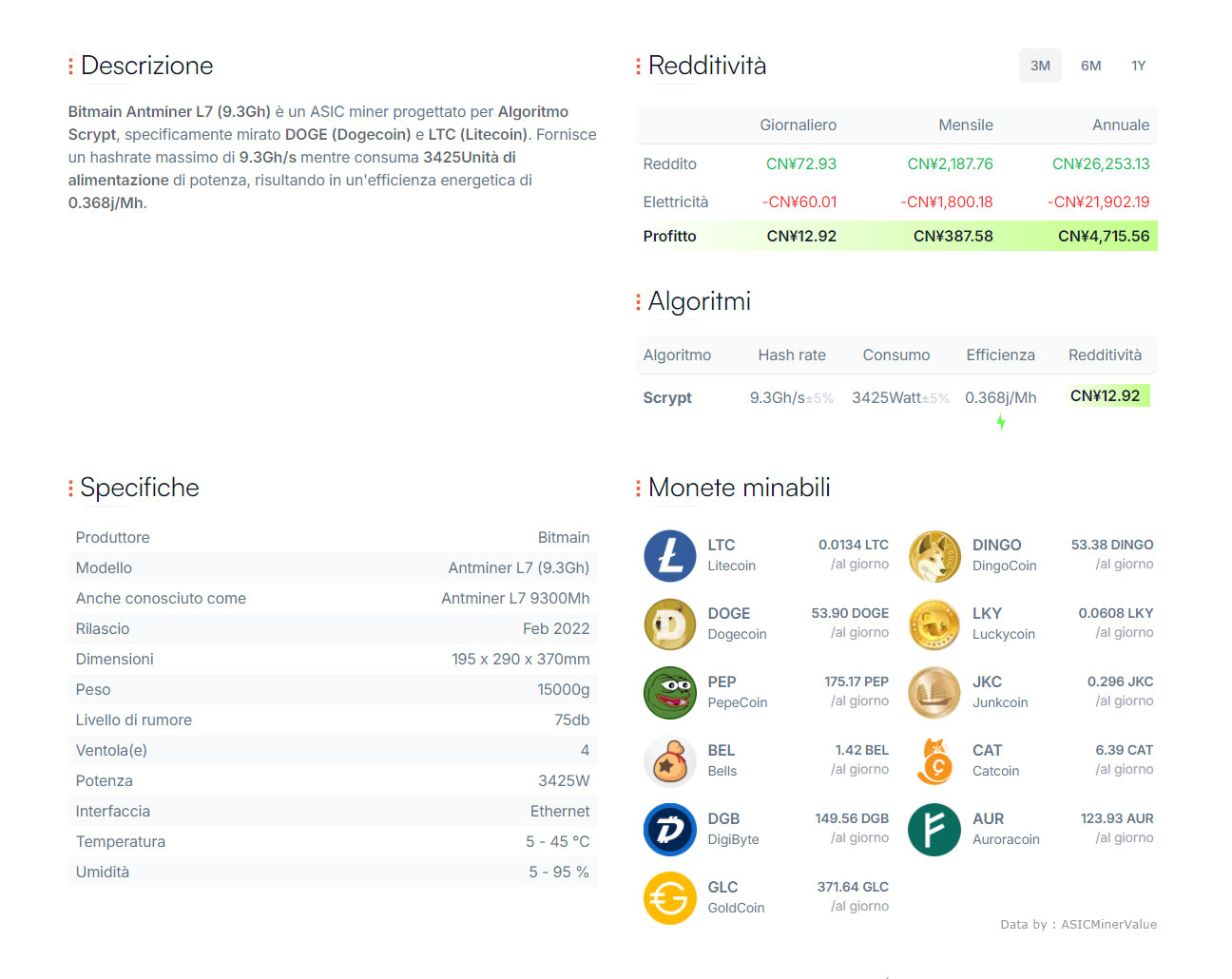This screenshot has height=979, width=1232.
Task: Click the DigiByte coin icon
Action: tap(670, 830)
